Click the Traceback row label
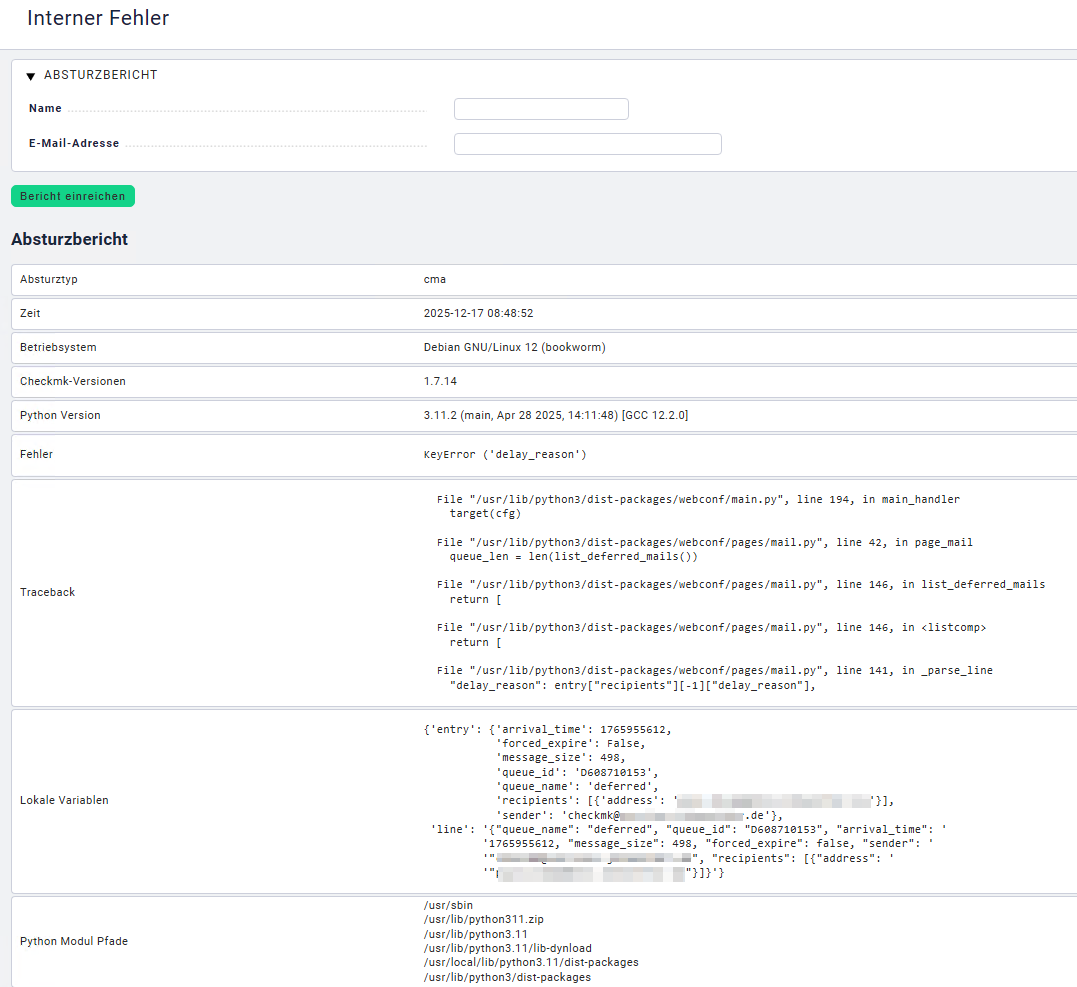1077x987 pixels. click(x=48, y=593)
